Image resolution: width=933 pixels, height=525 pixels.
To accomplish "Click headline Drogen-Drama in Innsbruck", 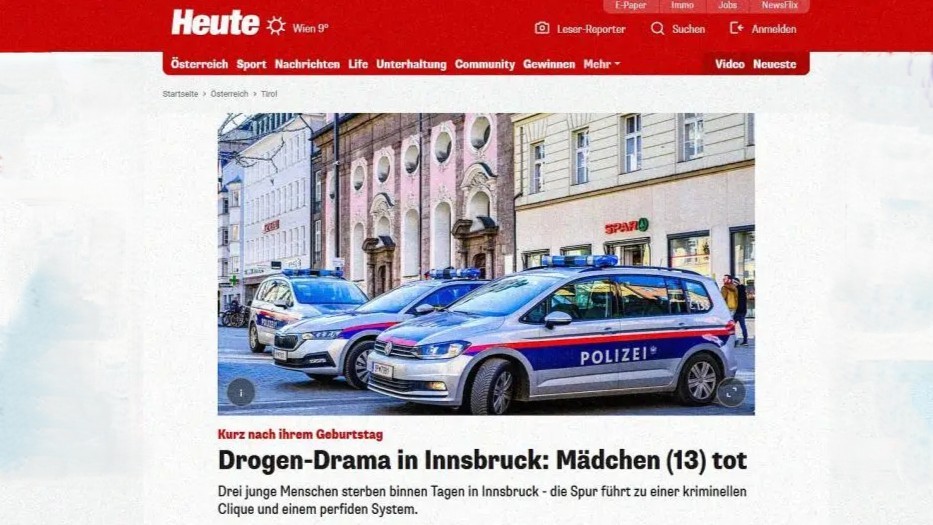I will click(482, 460).
